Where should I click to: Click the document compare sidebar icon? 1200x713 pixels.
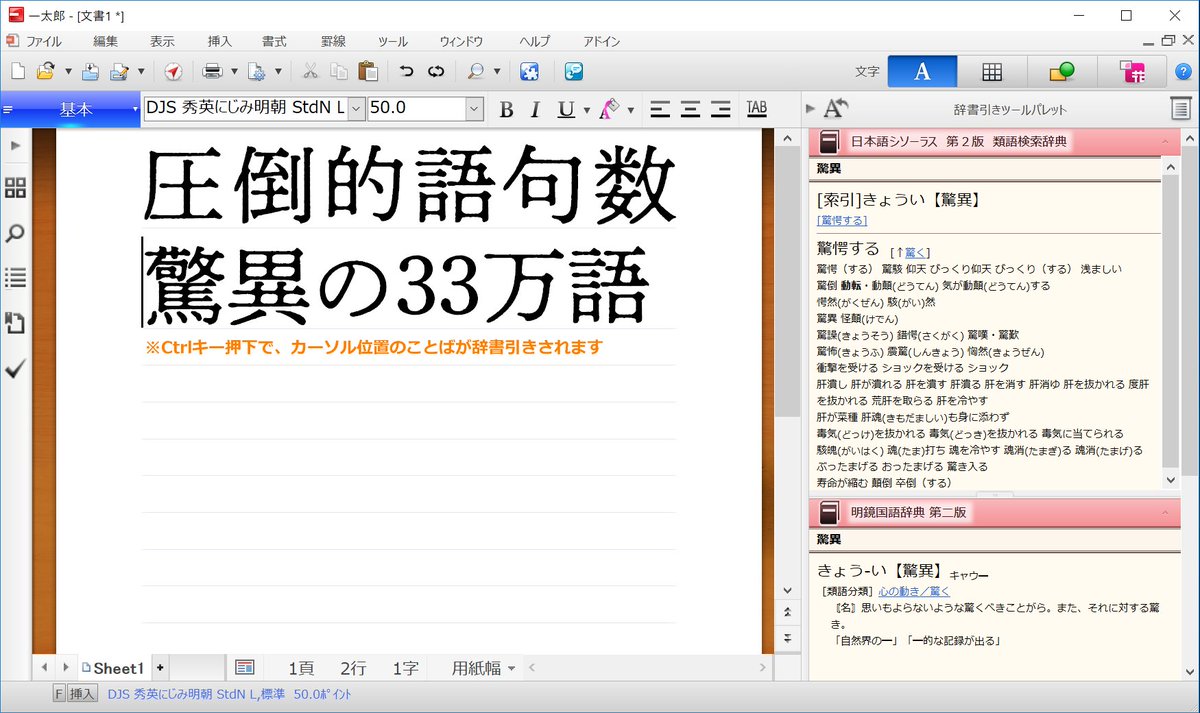point(15,323)
